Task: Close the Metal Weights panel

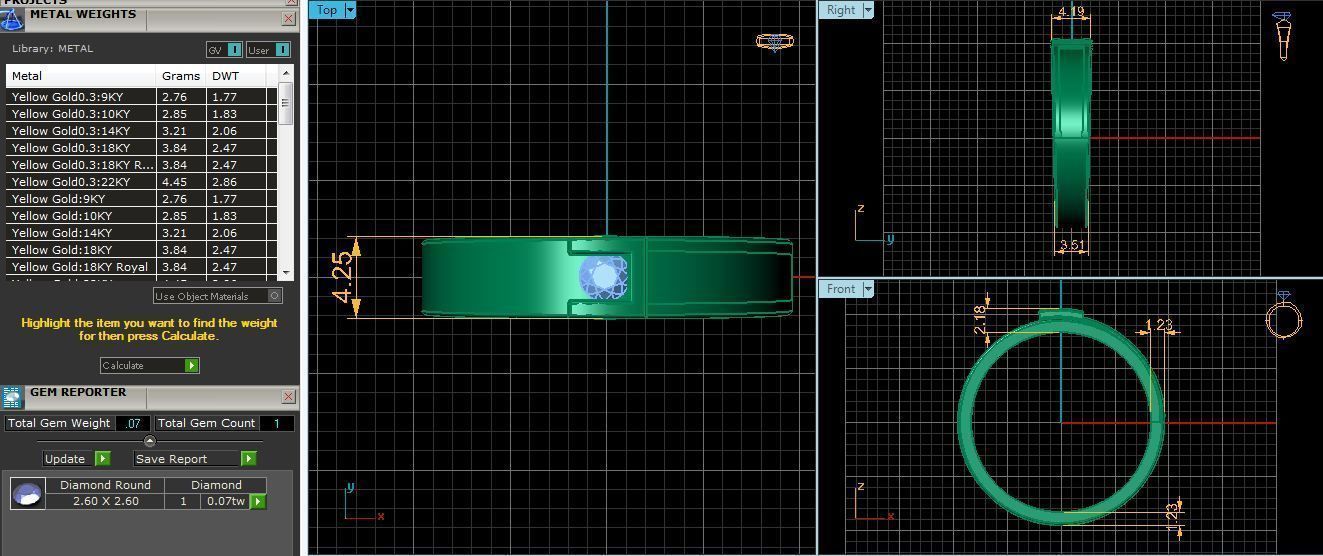Action: coord(288,18)
